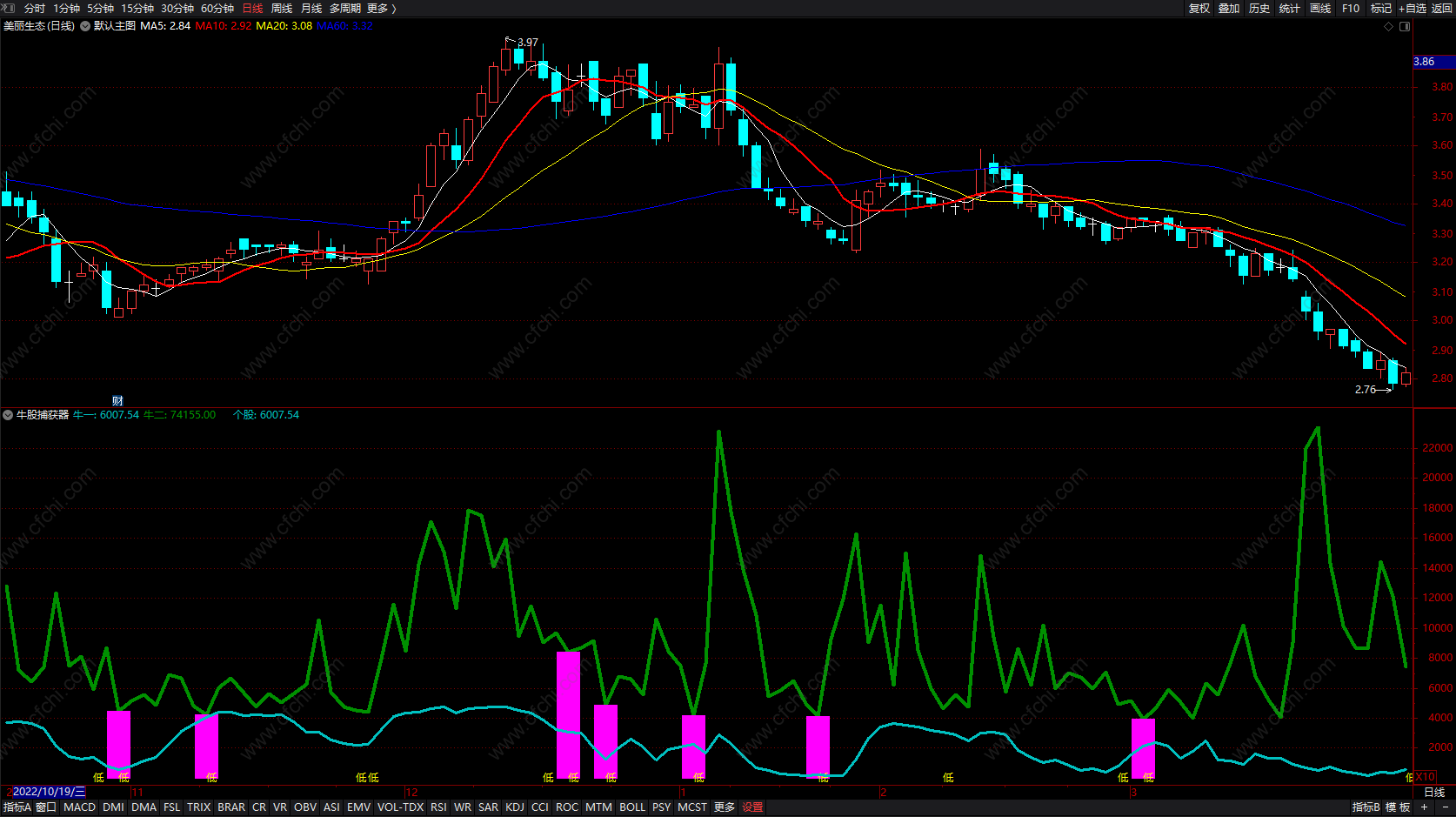Select the RSI indicator
Image resolution: width=1456 pixels, height=817 pixels.
click(x=438, y=807)
